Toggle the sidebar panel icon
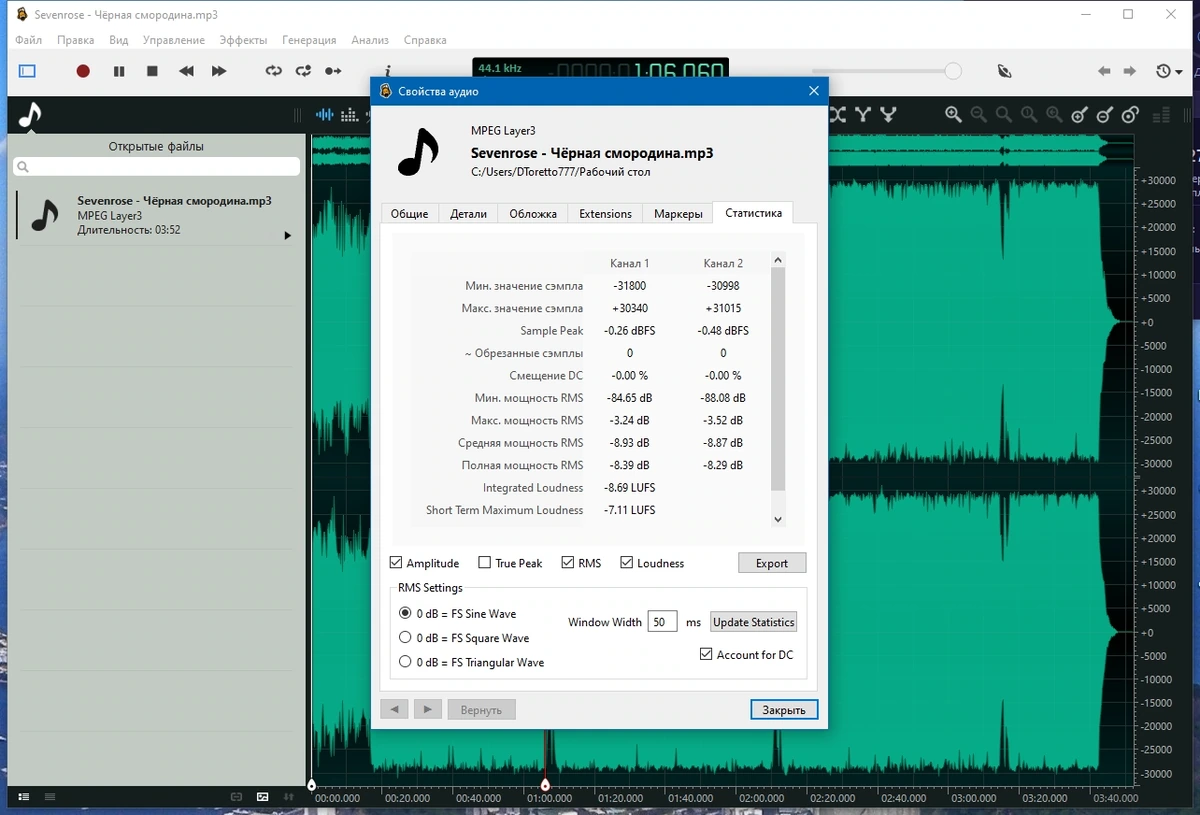 [x=27, y=71]
